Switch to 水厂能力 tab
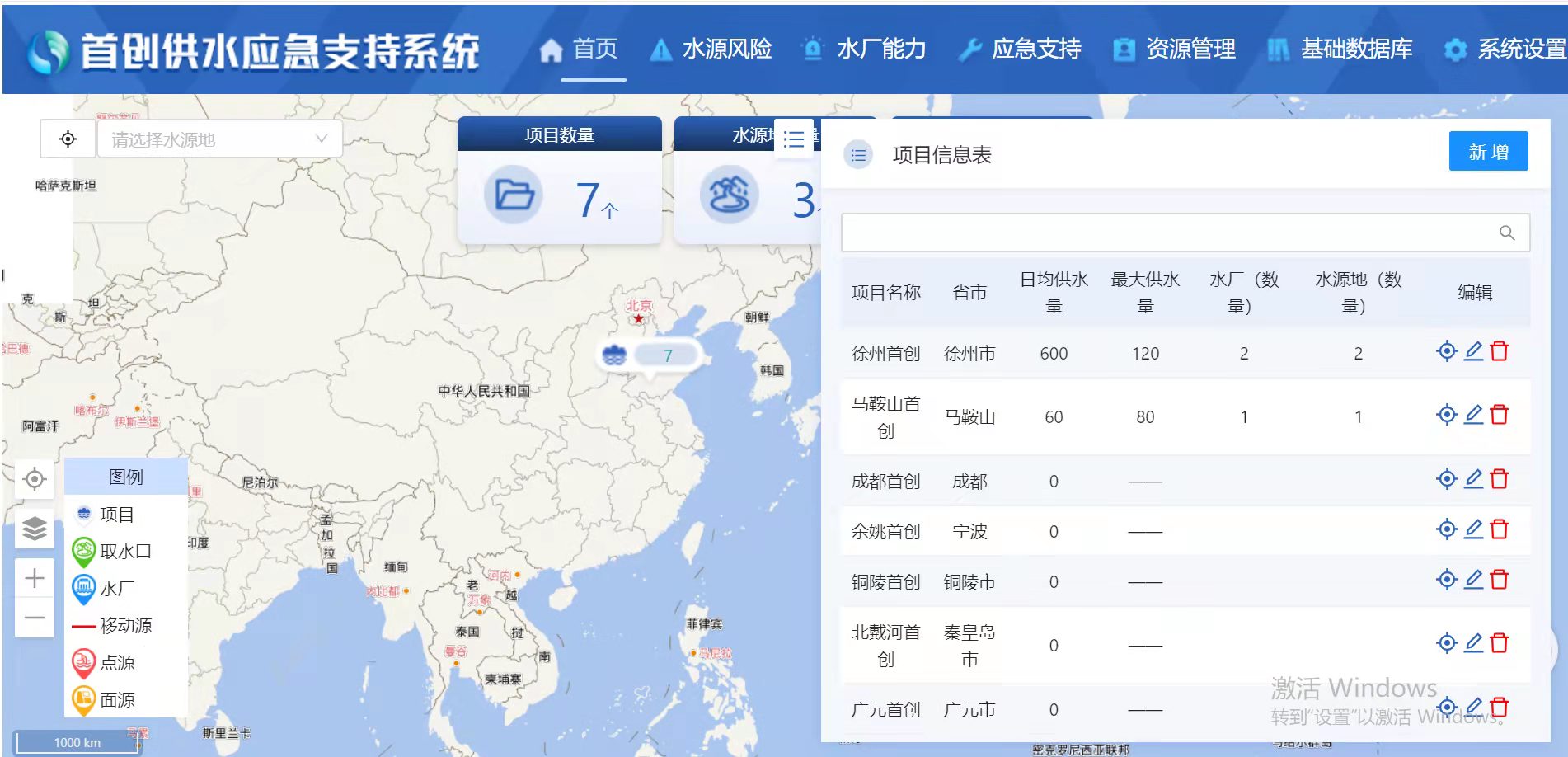The height and width of the screenshot is (757, 1568). pos(865,49)
